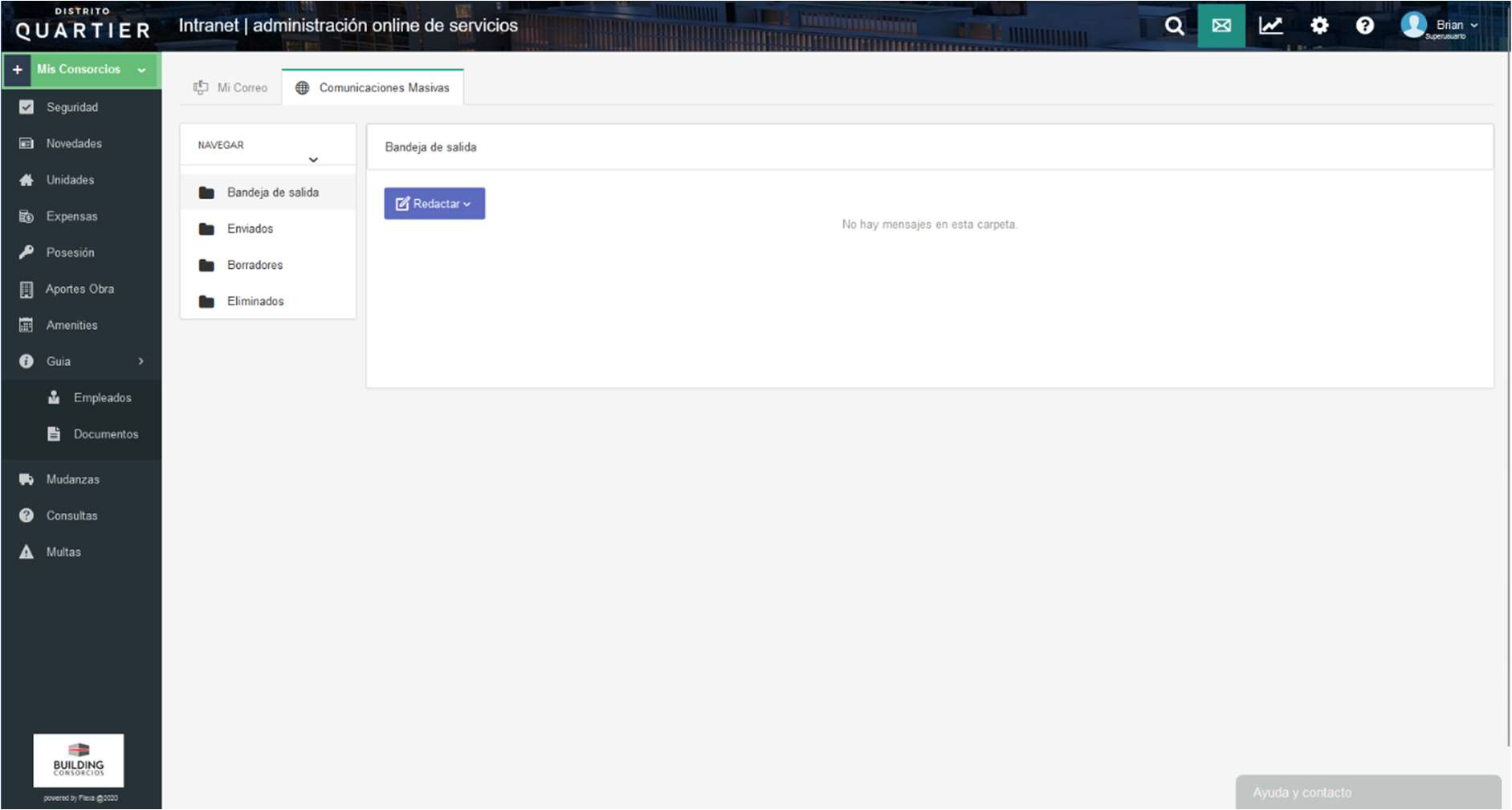Click the Novedades news icon
1512x810 pixels.
click(26, 144)
